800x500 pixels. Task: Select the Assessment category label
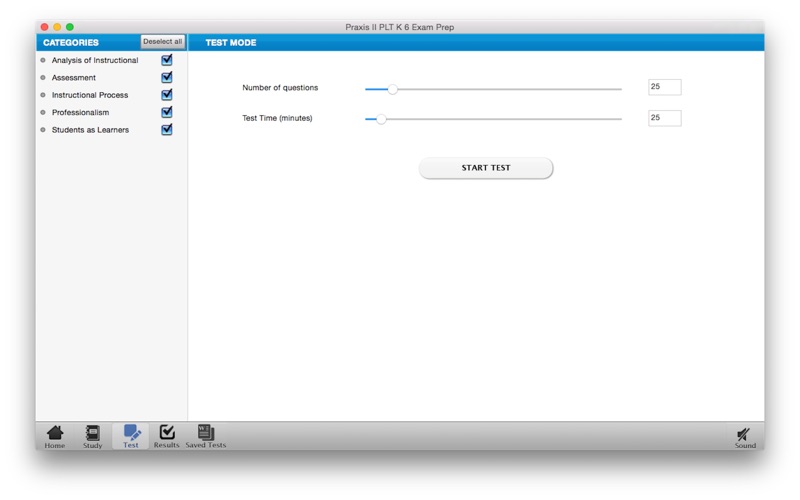pos(73,78)
